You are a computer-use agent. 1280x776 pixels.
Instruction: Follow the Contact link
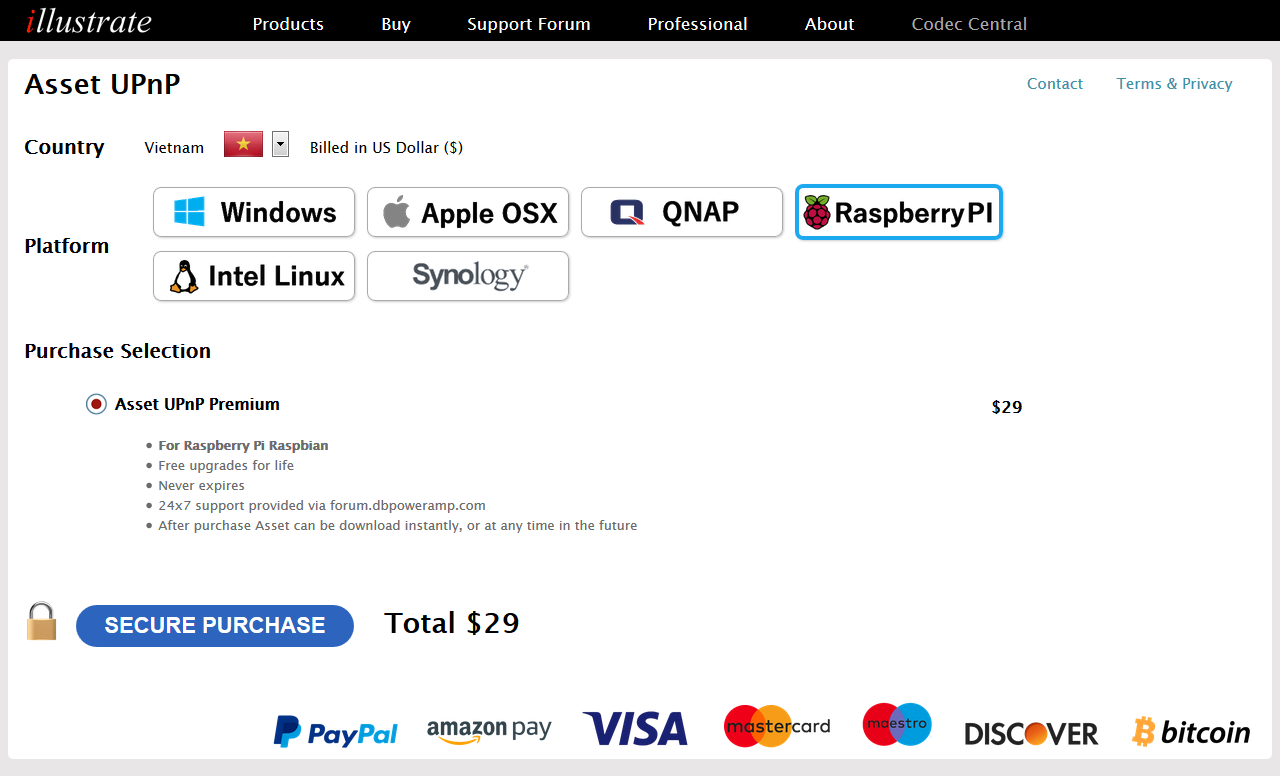1055,84
